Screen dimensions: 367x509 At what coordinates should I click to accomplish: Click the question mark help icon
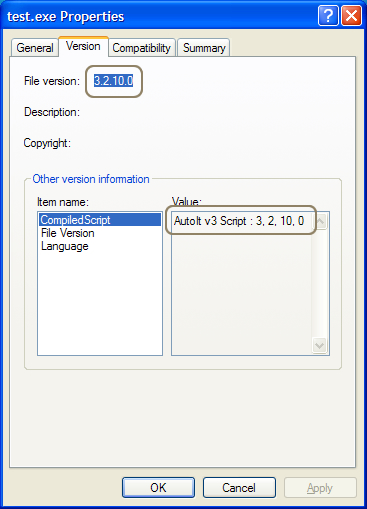pyautogui.click(x=328, y=15)
